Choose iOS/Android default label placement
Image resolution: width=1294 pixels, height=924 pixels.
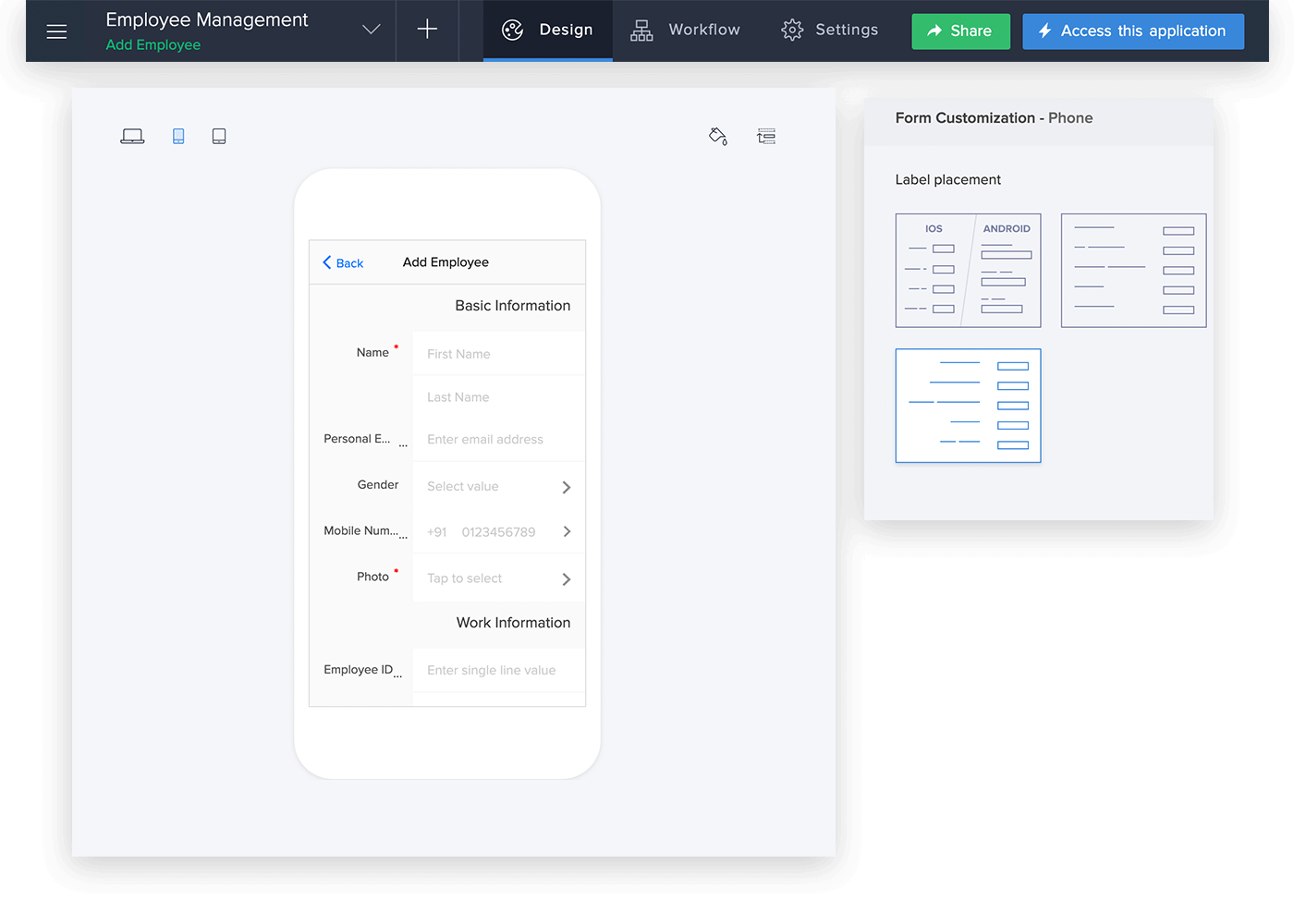click(x=968, y=271)
